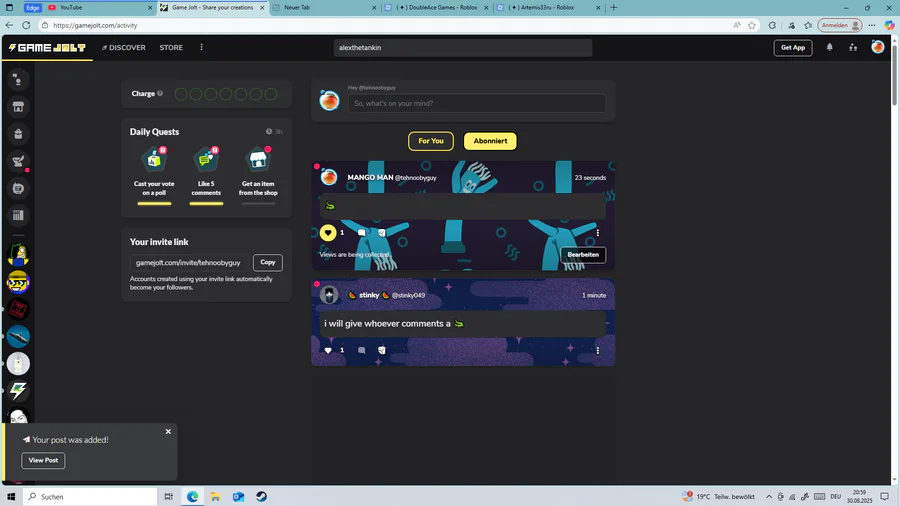Viewport: 900px width, 506px height.
Task: Click sticker icon on MANGO MAN post
Action: [382, 233]
